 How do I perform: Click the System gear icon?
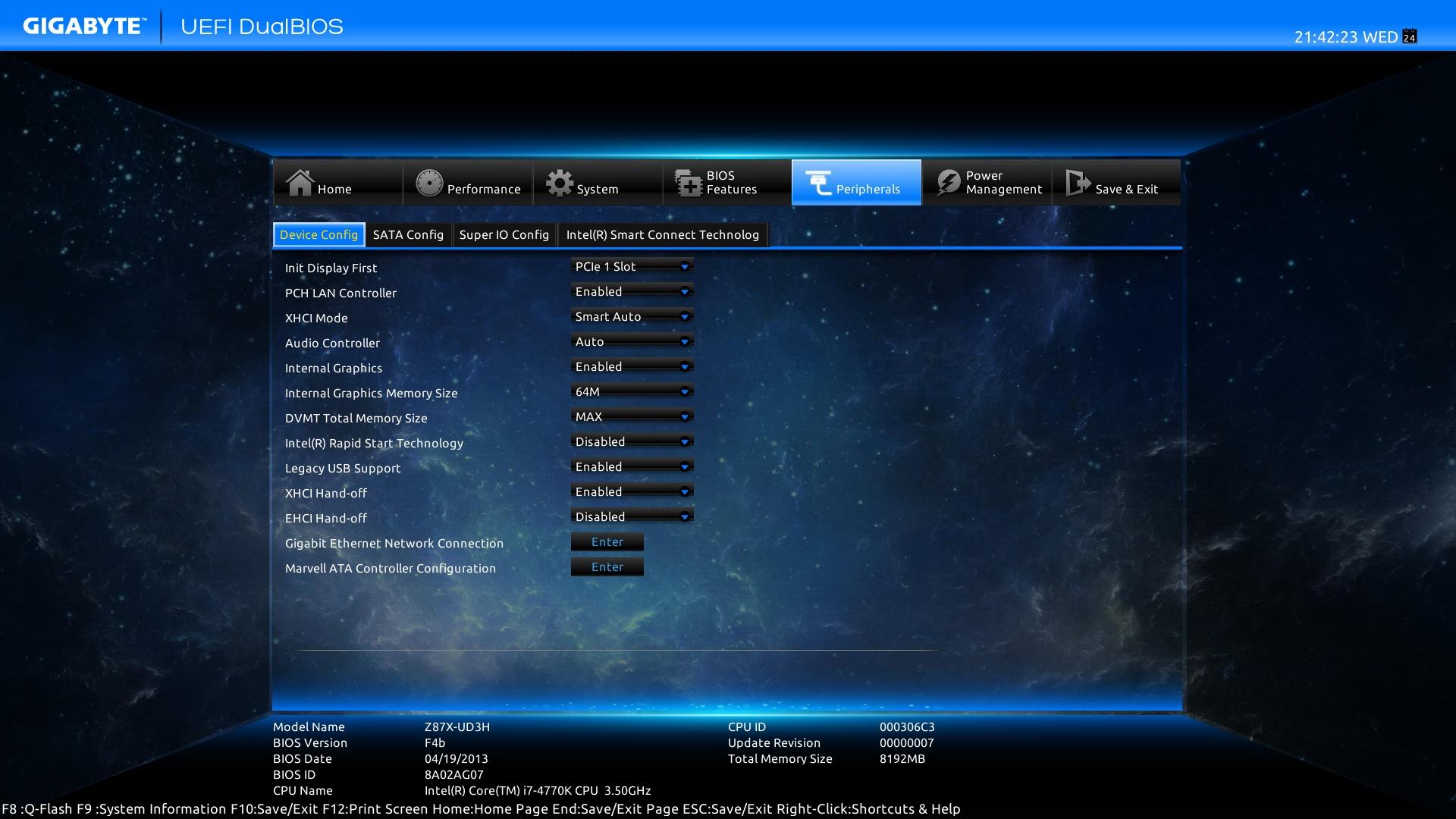(560, 183)
